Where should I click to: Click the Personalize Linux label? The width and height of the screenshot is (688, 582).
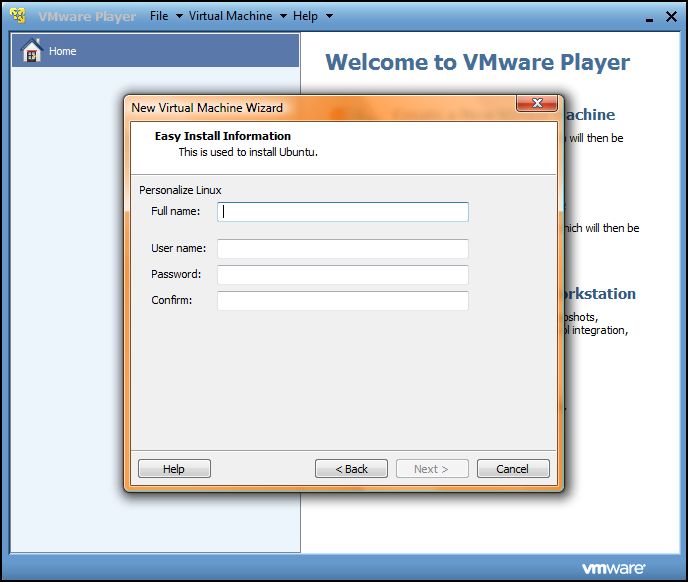[x=180, y=190]
